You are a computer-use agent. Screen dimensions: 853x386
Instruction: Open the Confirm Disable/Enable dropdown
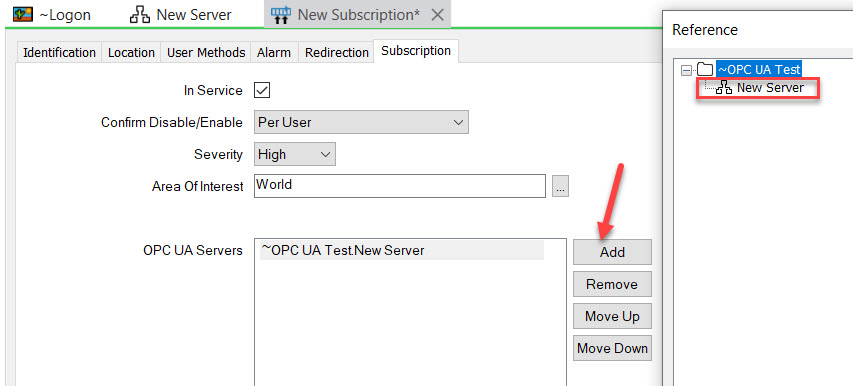361,122
